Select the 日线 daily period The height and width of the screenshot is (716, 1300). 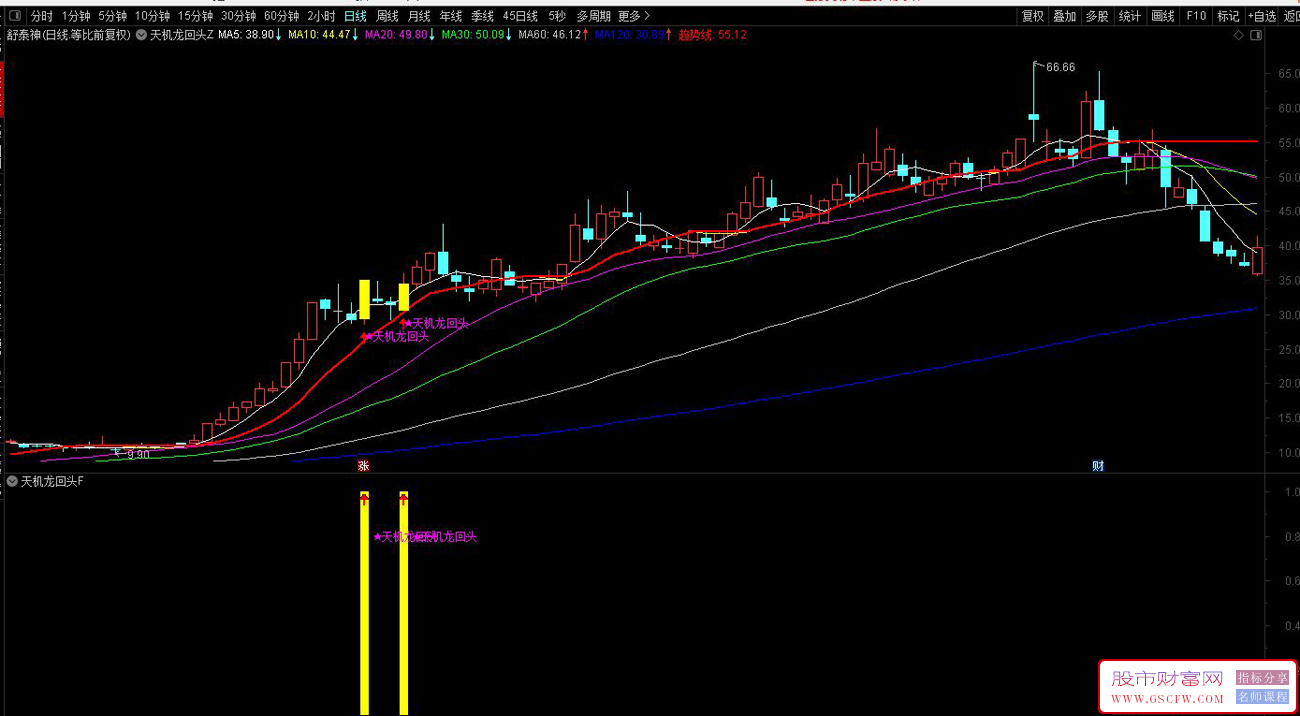[x=355, y=16]
